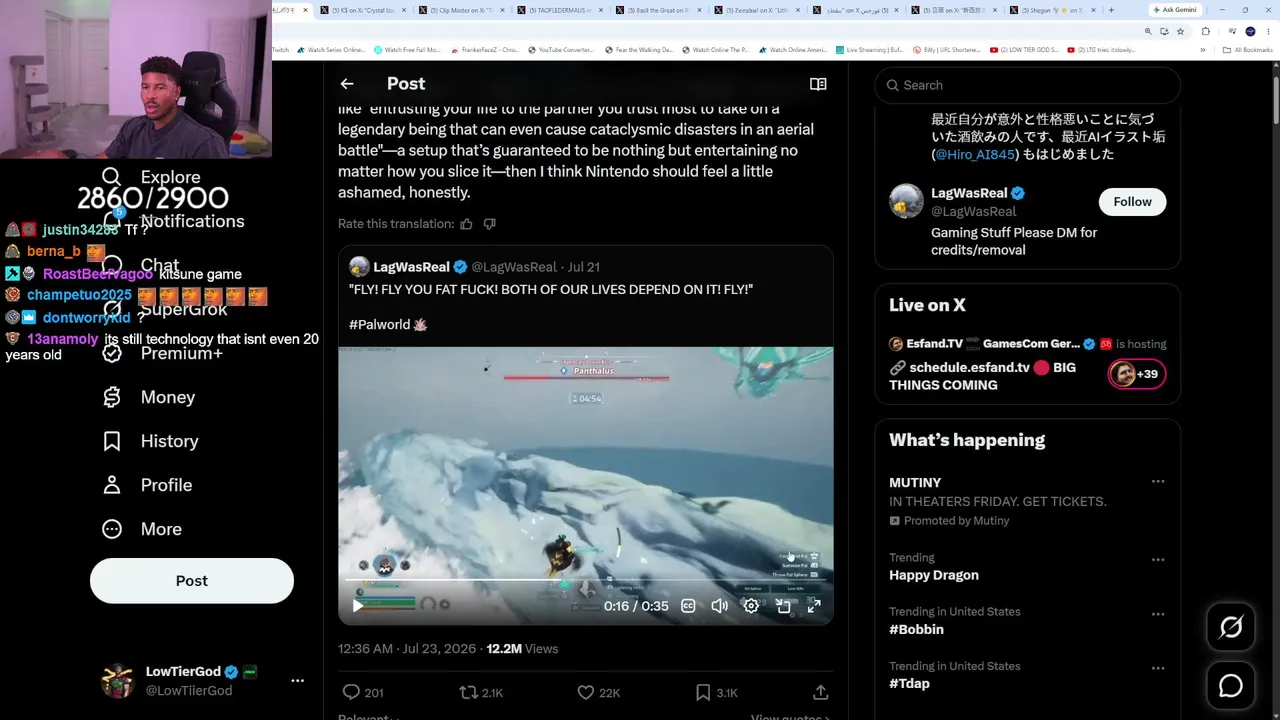Open the browser profile avatar
Viewport: 1280px width, 720px height.
coord(1250,32)
